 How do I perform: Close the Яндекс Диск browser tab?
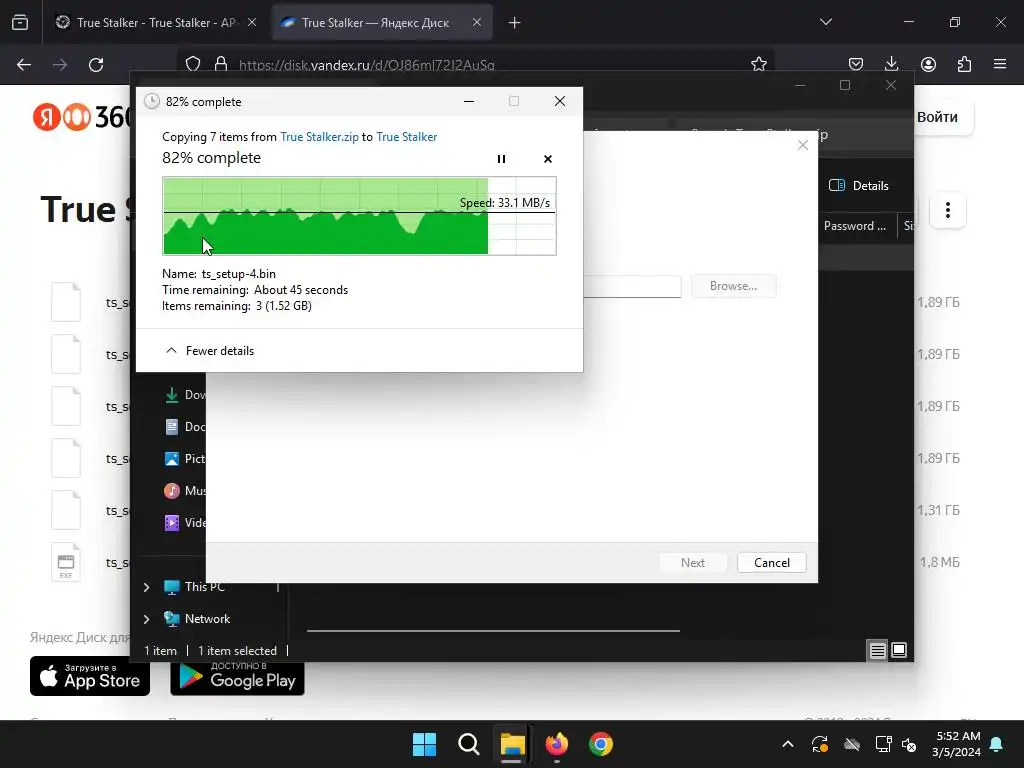tap(477, 22)
